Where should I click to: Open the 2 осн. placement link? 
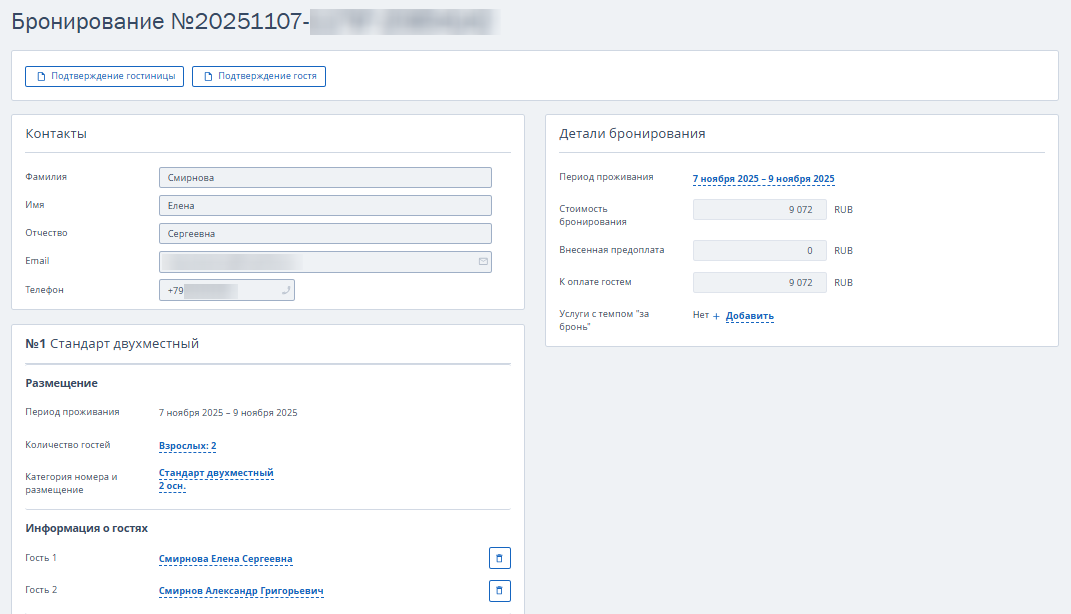172,486
